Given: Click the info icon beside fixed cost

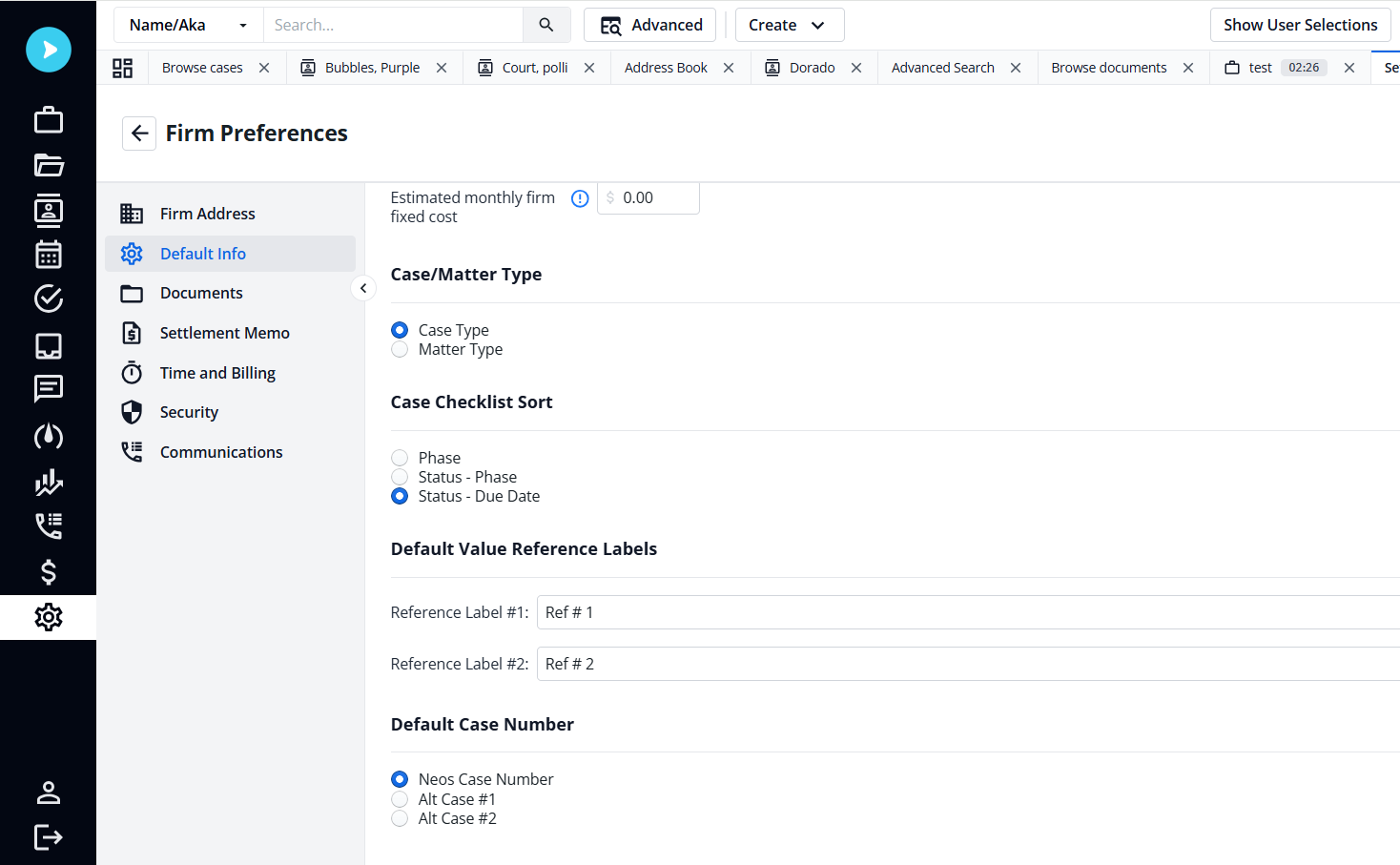Looking at the screenshot, I should pos(580,198).
